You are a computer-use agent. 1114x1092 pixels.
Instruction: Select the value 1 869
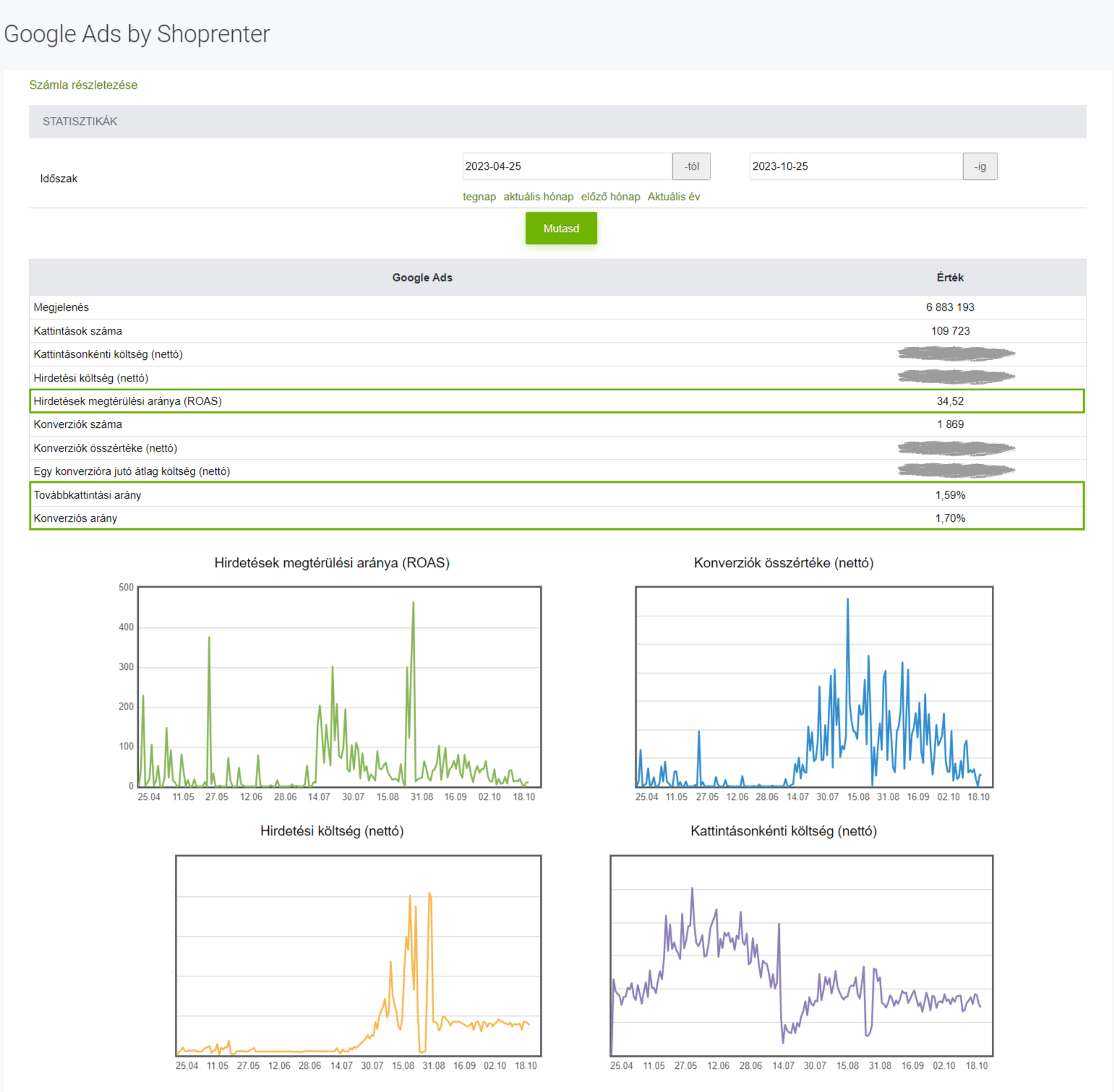point(950,424)
